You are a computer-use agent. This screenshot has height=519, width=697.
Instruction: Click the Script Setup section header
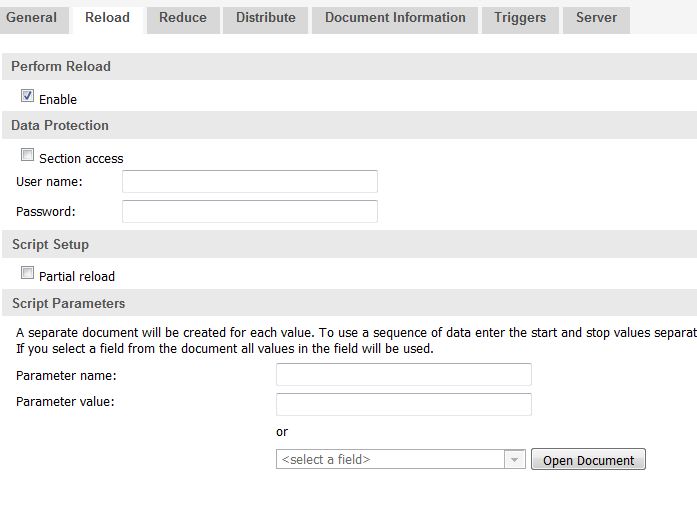(x=50, y=244)
